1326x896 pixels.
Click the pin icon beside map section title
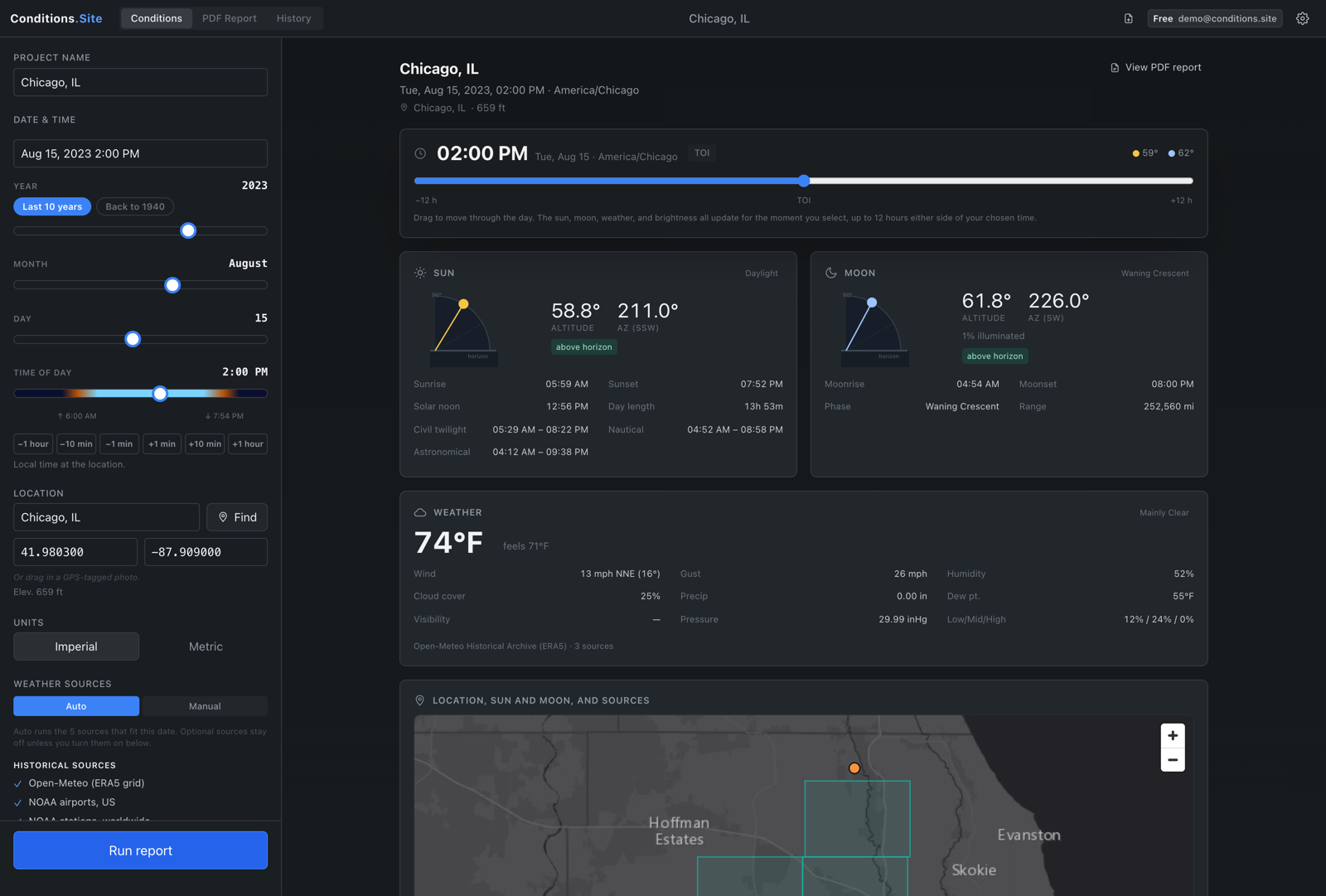pos(419,700)
